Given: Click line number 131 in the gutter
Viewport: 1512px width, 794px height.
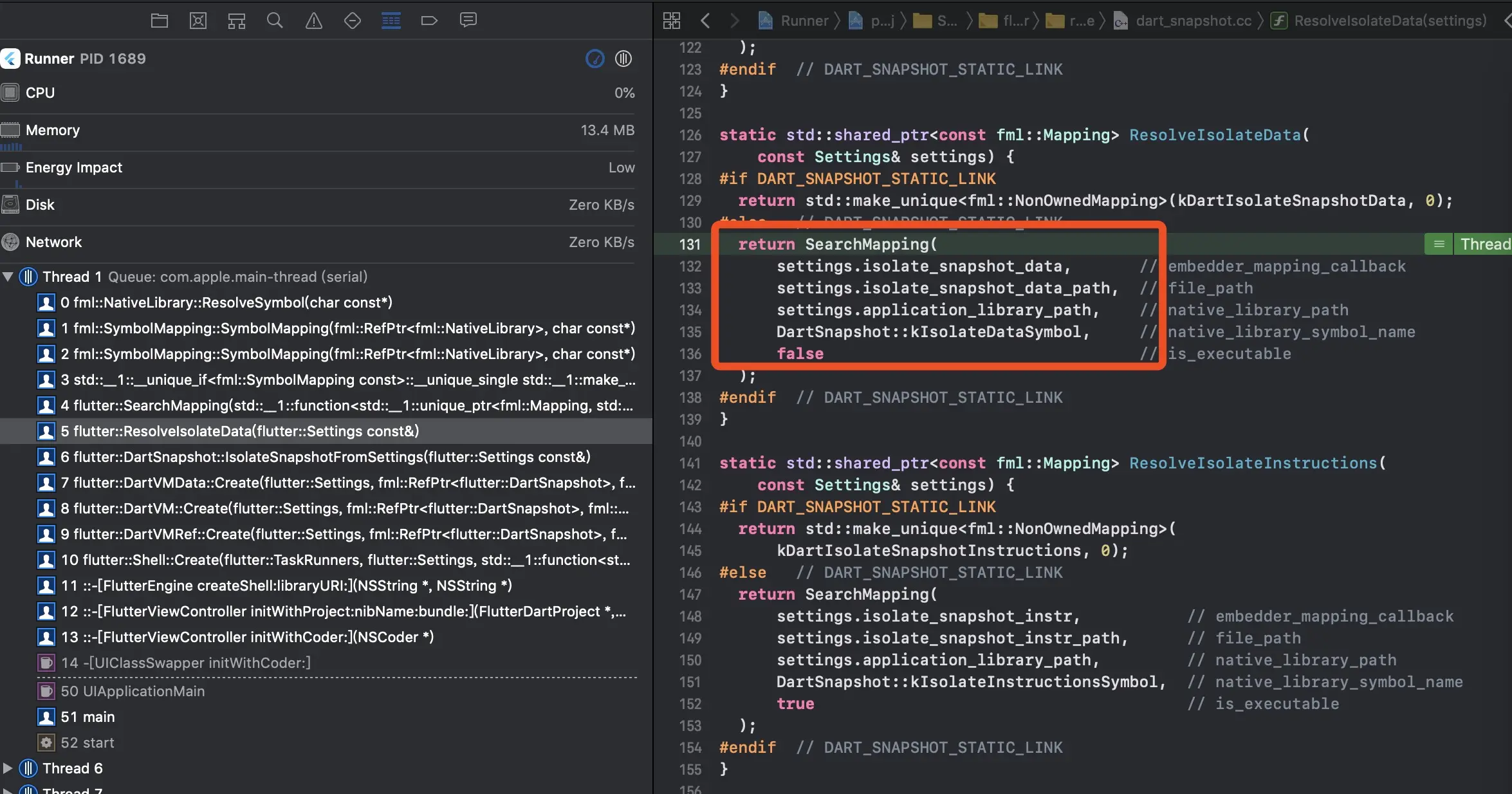Looking at the screenshot, I should coord(690,245).
